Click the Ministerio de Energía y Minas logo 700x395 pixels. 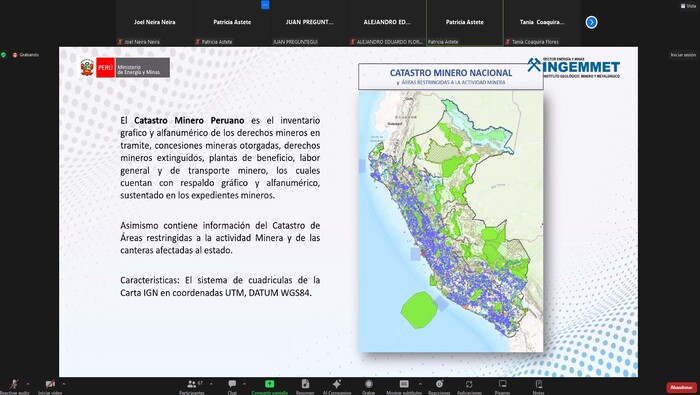[125, 67]
